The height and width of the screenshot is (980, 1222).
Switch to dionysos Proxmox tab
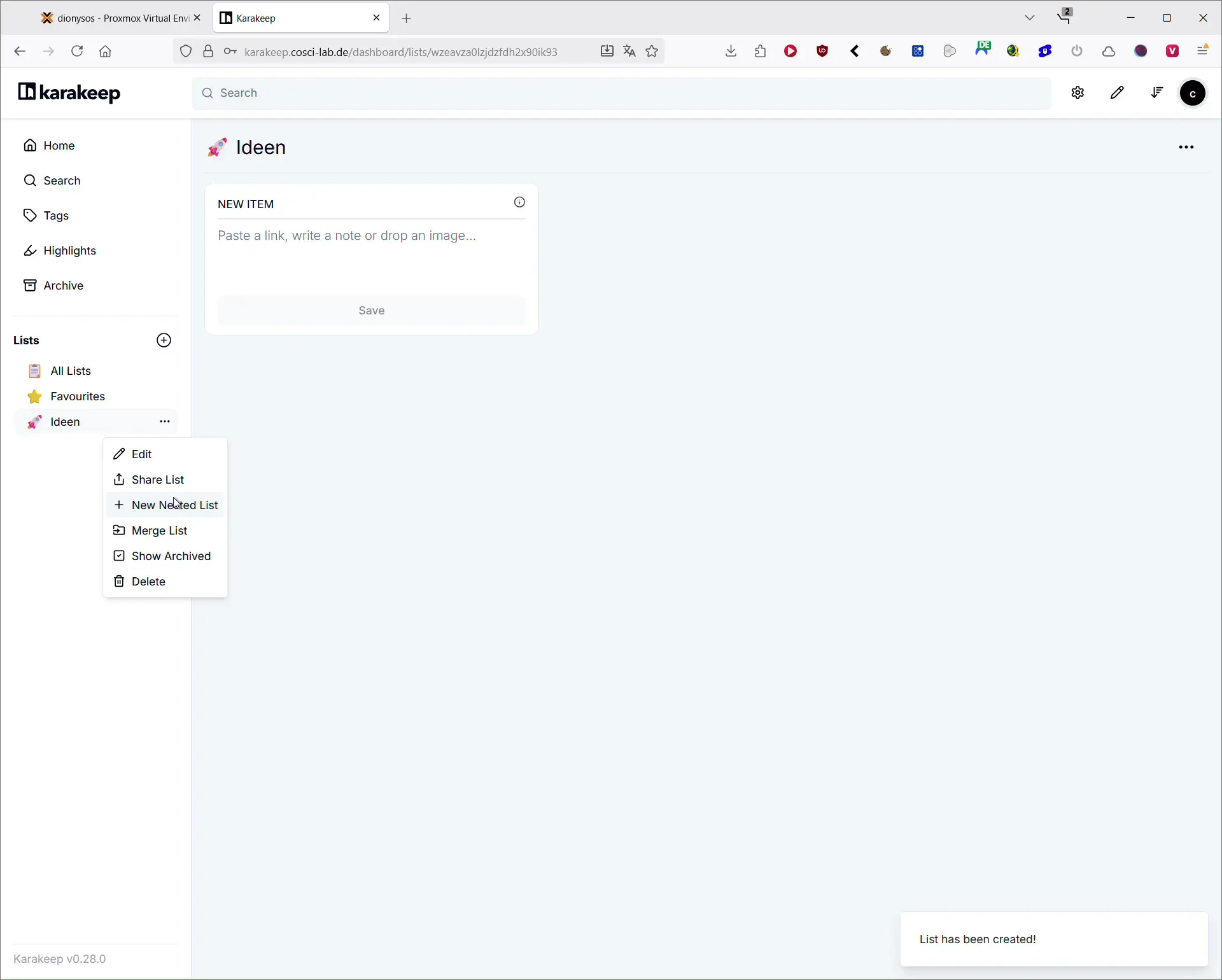(x=115, y=18)
